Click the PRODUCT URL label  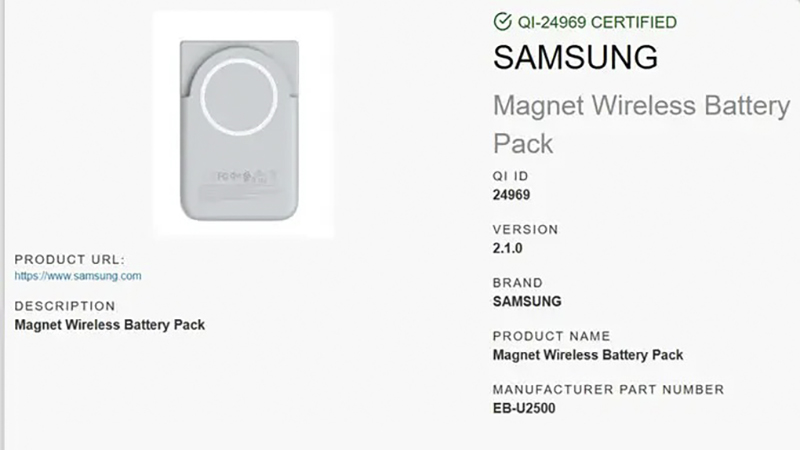point(70,258)
